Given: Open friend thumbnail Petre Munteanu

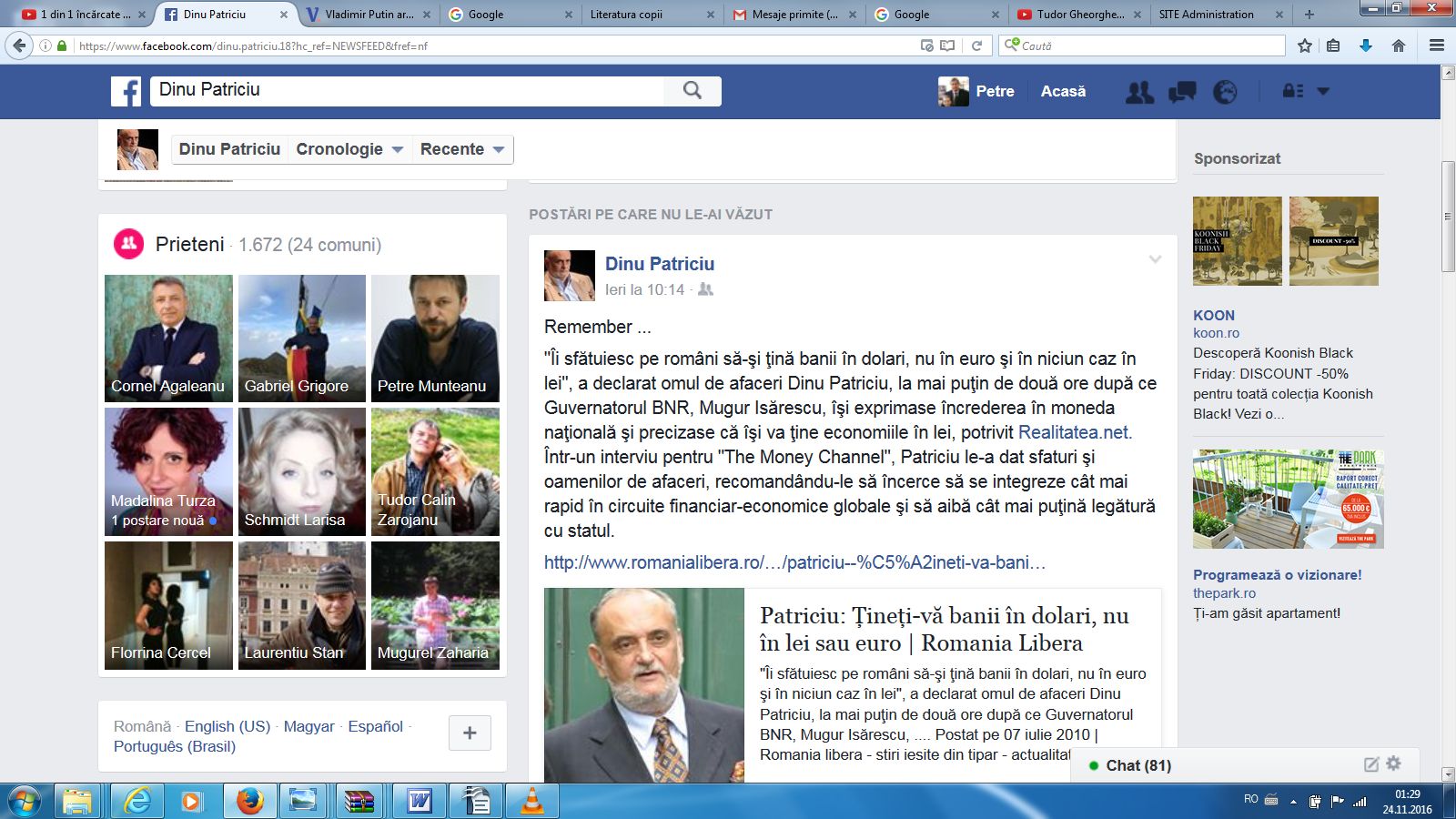Looking at the screenshot, I should pyautogui.click(x=435, y=339).
